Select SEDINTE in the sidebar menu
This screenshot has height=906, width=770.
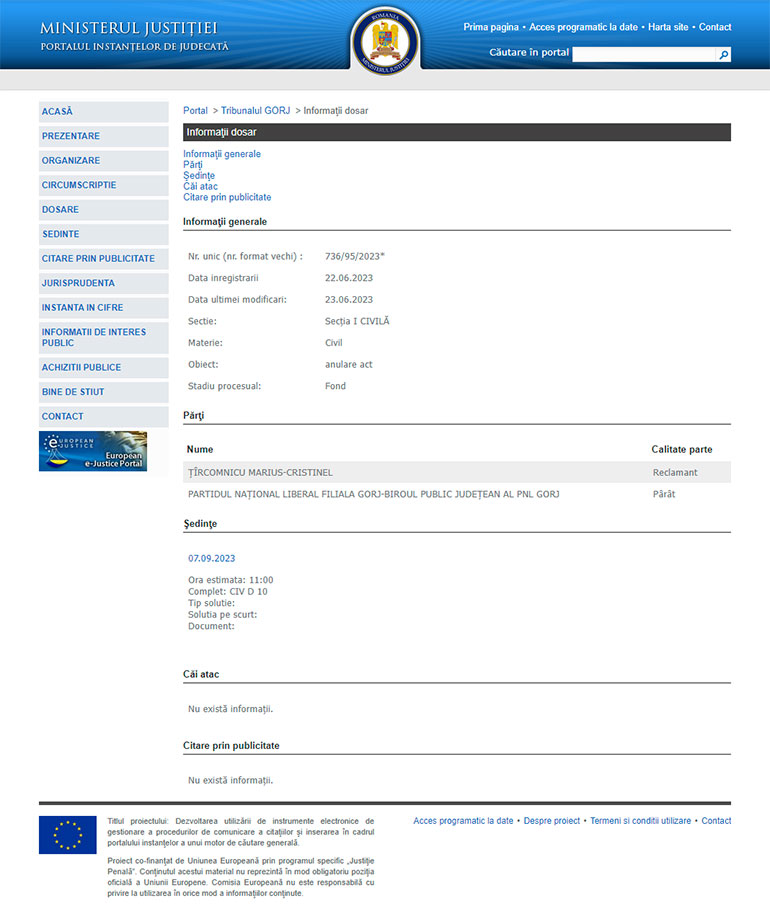[x=103, y=235]
